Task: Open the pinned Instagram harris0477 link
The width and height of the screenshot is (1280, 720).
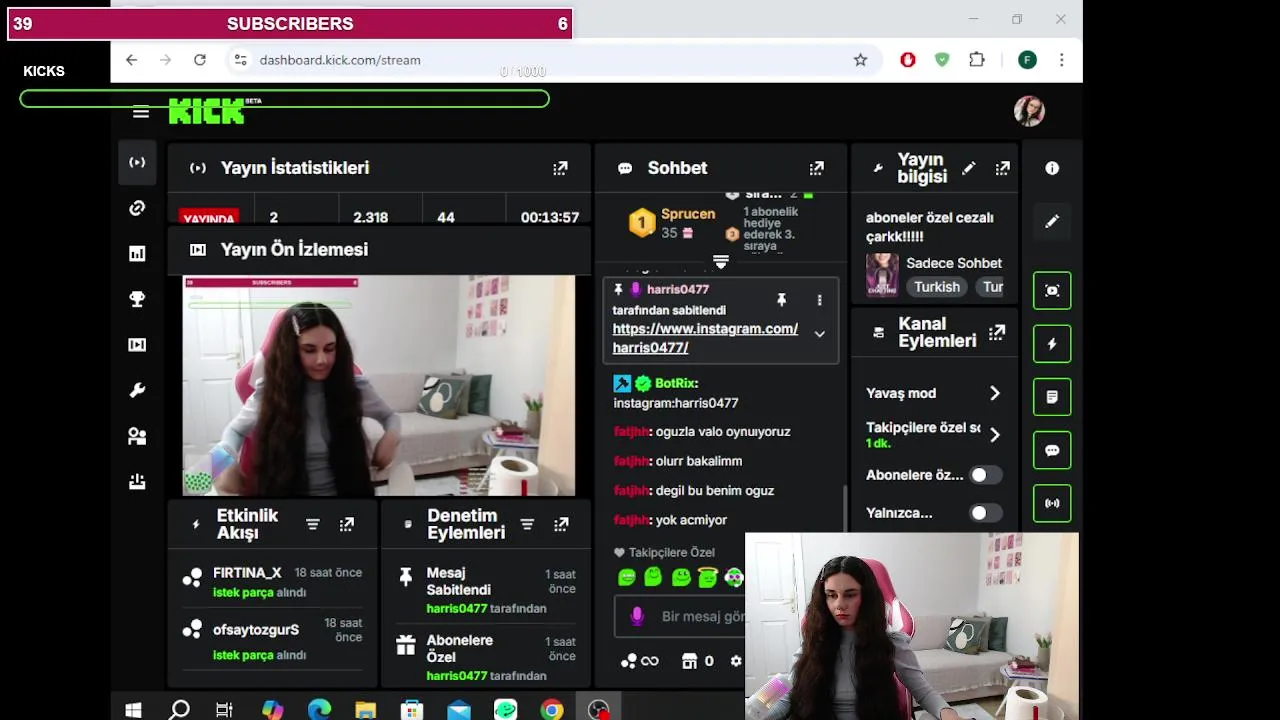Action: pos(705,338)
